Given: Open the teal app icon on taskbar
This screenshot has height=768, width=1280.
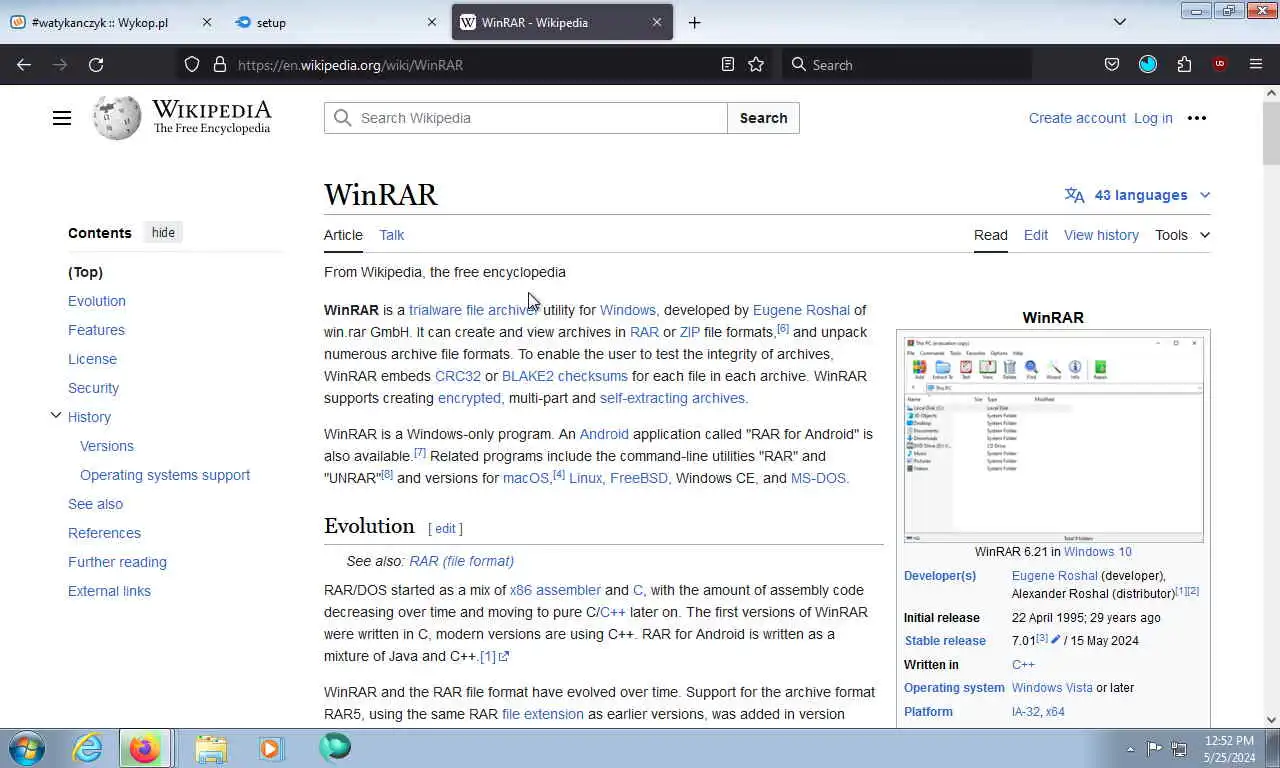Looking at the screenshot, I should 334,747.
